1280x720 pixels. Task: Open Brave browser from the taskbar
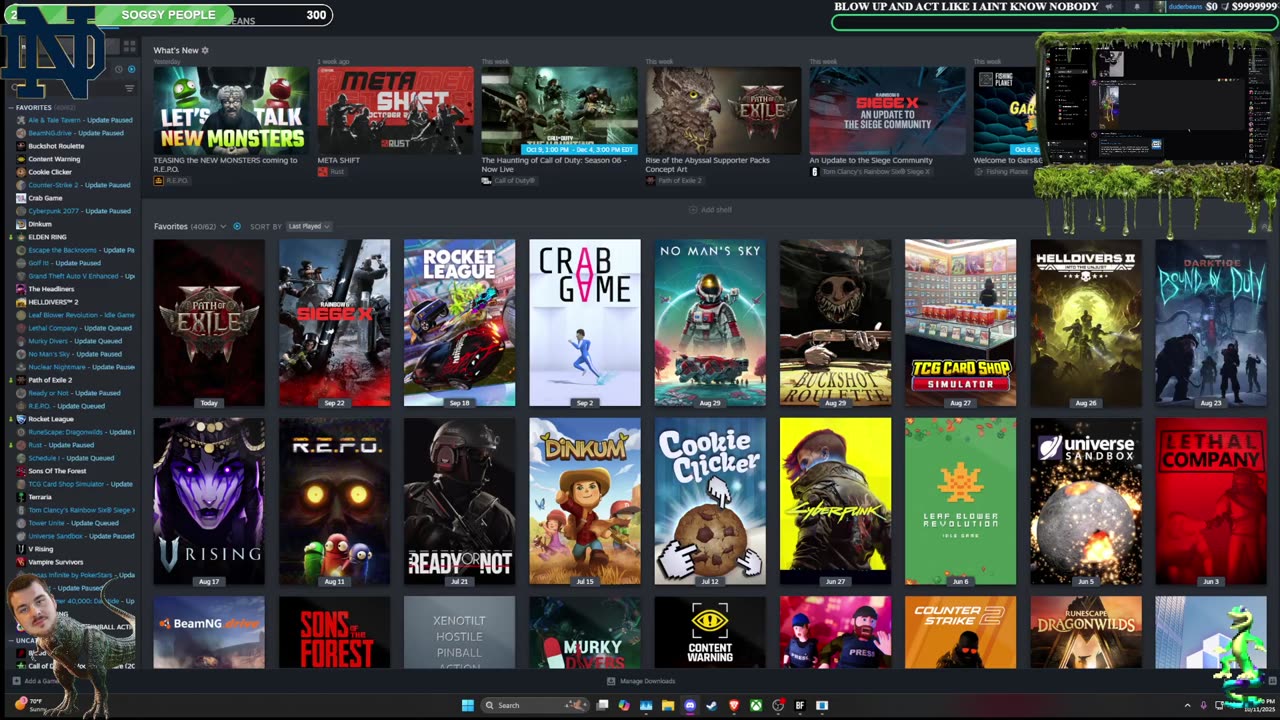tap(733, 705)
